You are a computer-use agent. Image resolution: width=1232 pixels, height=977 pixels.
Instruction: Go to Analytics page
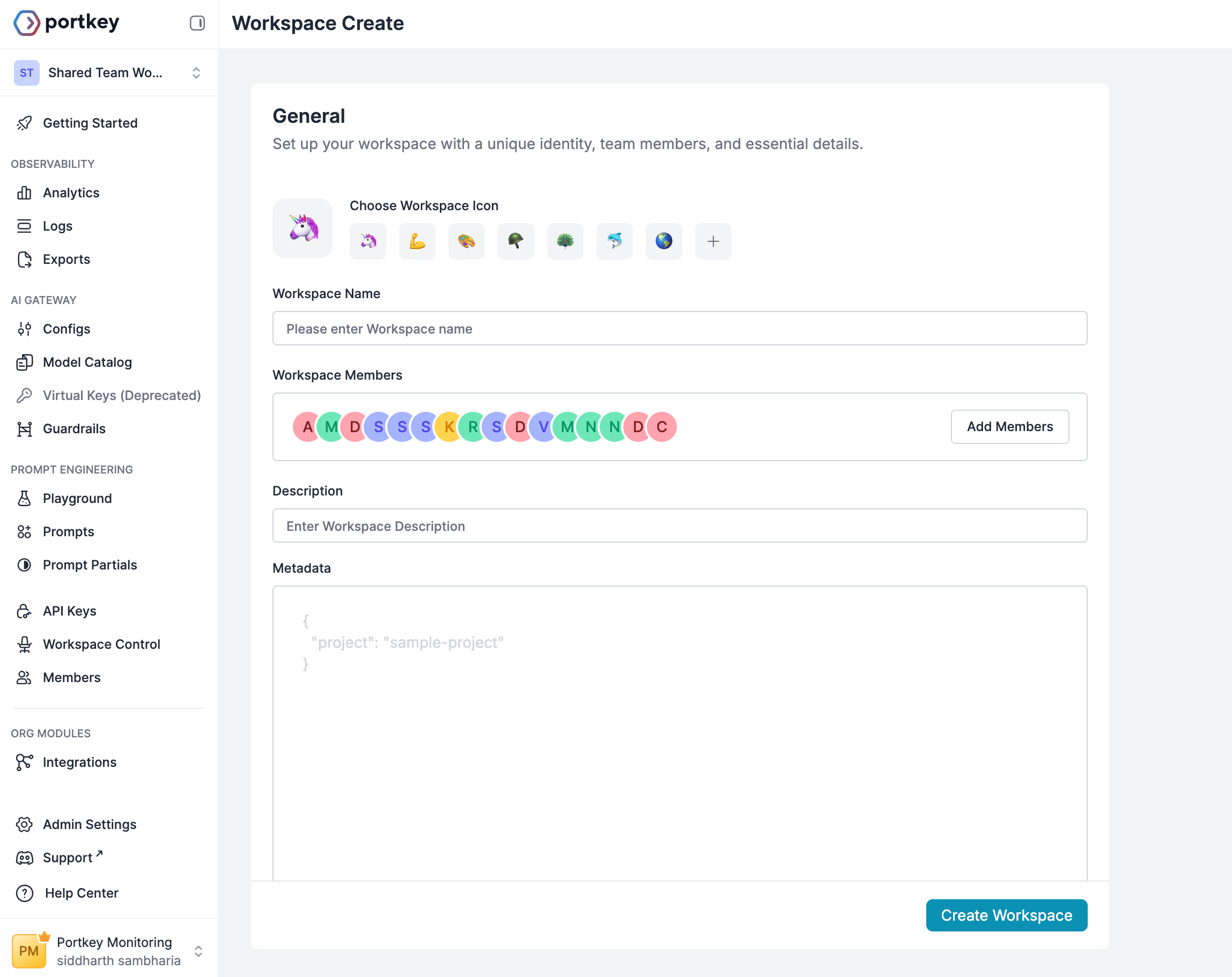(x=71, y=193)
